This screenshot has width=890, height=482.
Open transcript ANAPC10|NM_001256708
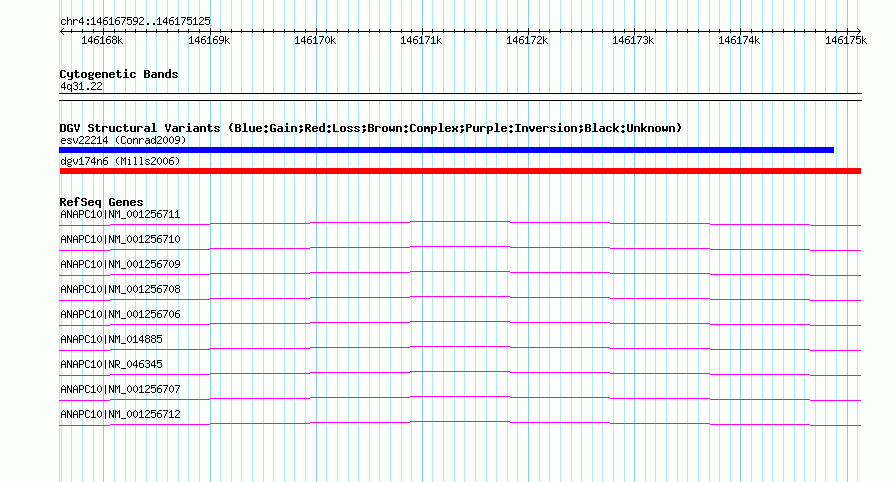click(x=120, y=290)
